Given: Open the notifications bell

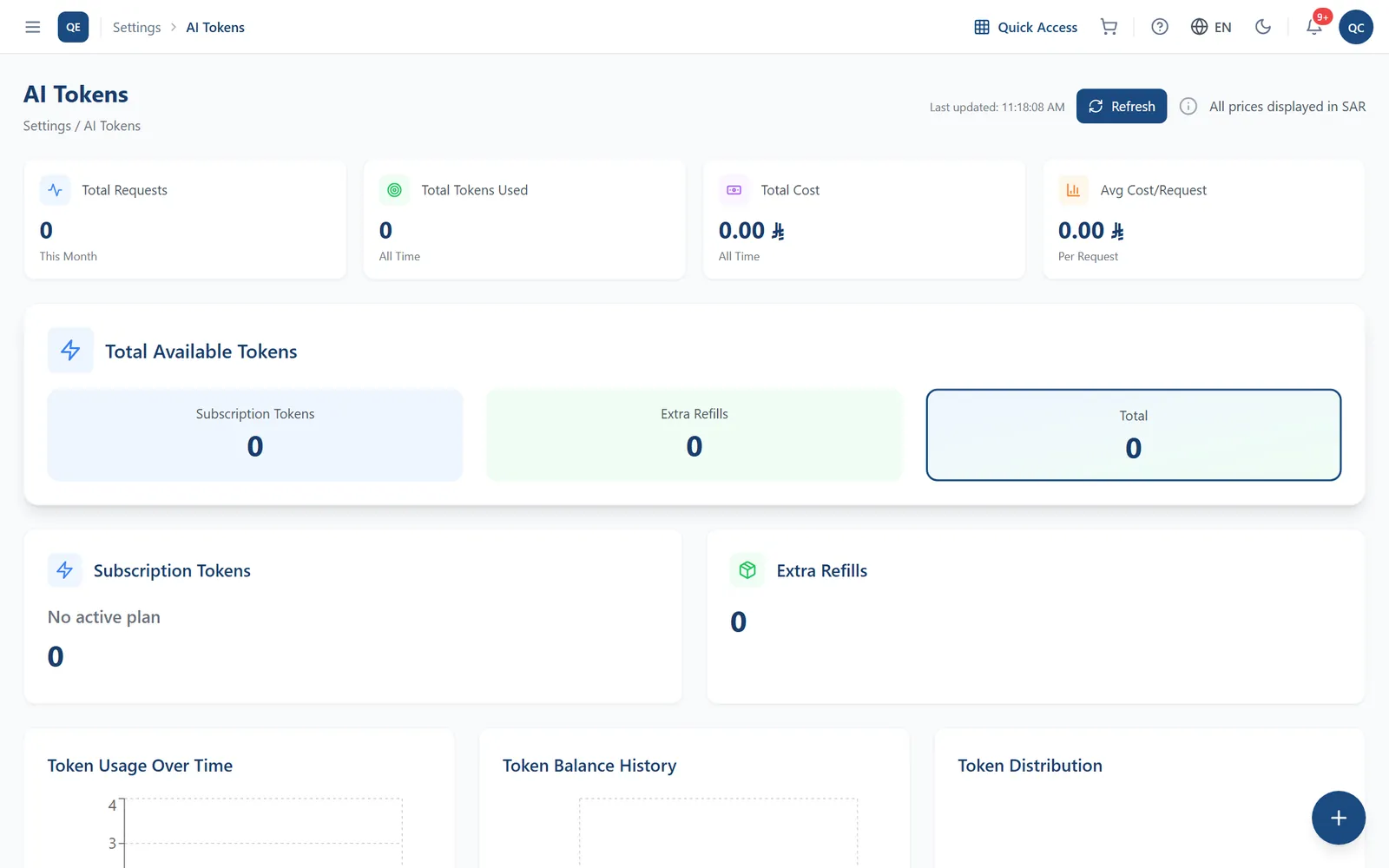Looking at the screenshot, I should click(x=1314, y=27).
